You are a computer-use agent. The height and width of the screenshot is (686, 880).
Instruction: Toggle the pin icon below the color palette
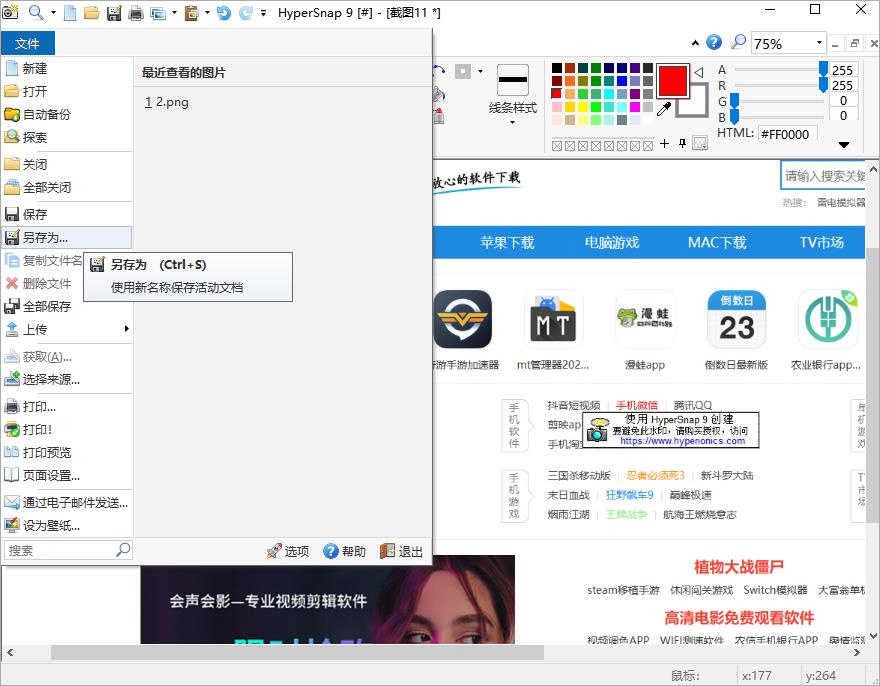click(682, 144)
